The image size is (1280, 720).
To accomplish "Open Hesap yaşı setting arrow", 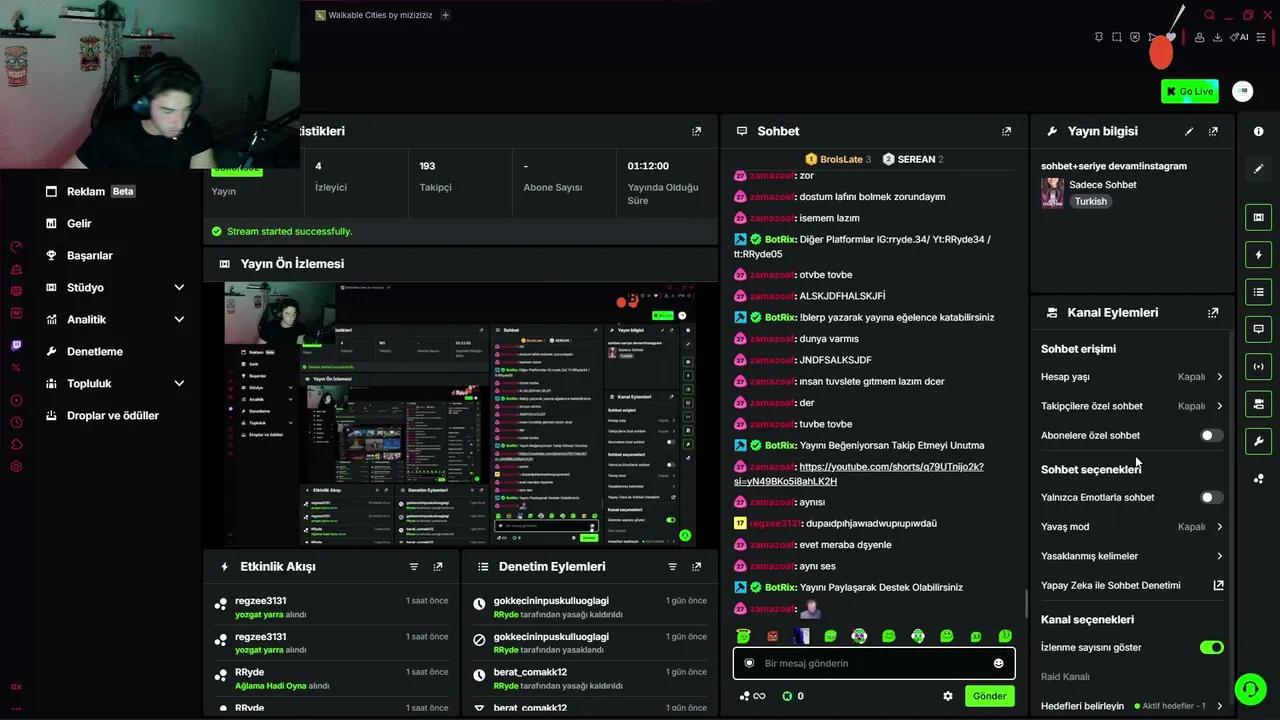I will (1219, 377).
